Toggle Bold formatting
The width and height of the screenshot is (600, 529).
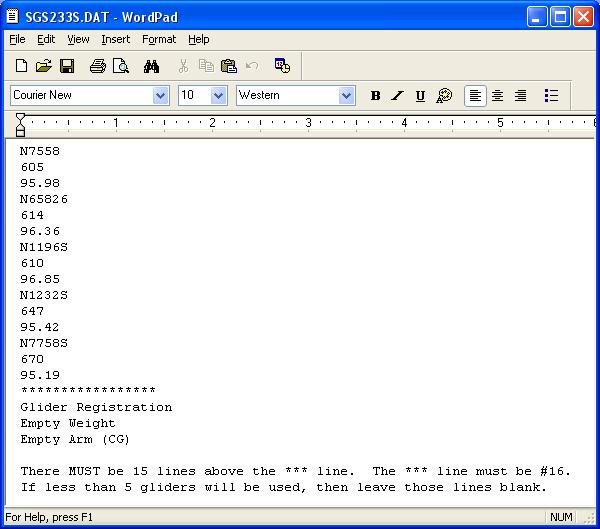click(x=375, y=96)
